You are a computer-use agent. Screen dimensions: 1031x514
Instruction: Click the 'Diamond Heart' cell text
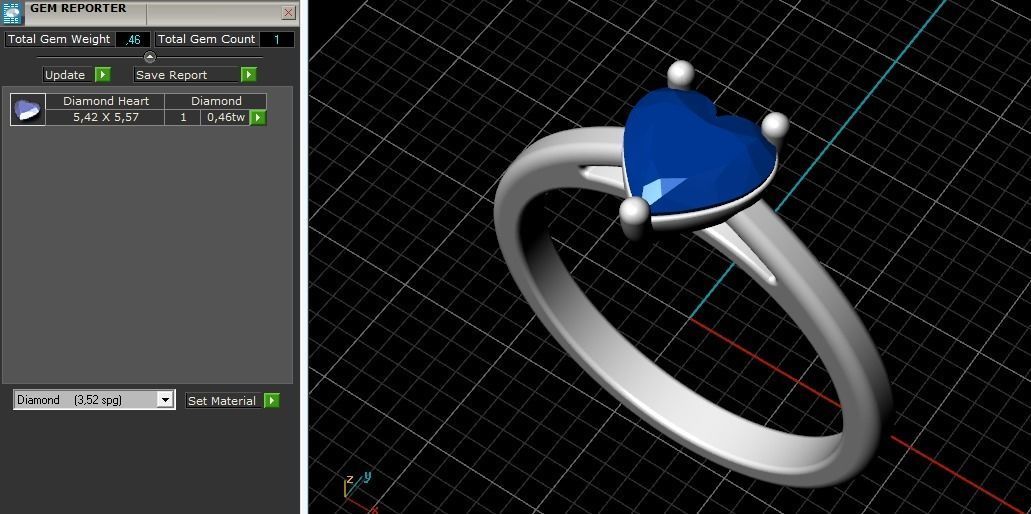106,101
